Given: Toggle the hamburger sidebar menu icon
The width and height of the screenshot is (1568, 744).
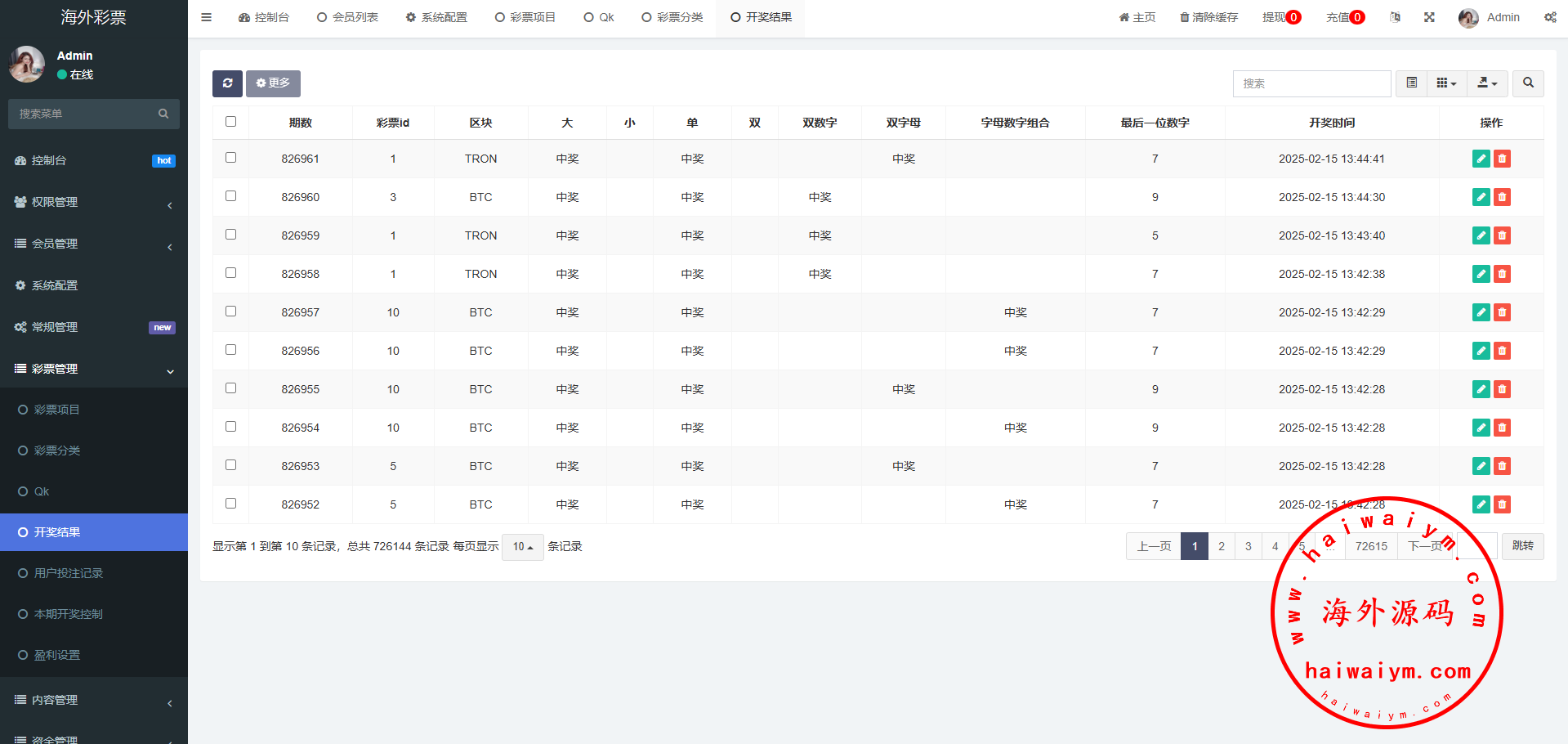Looking at the screenshot, I should coord(207,17).
